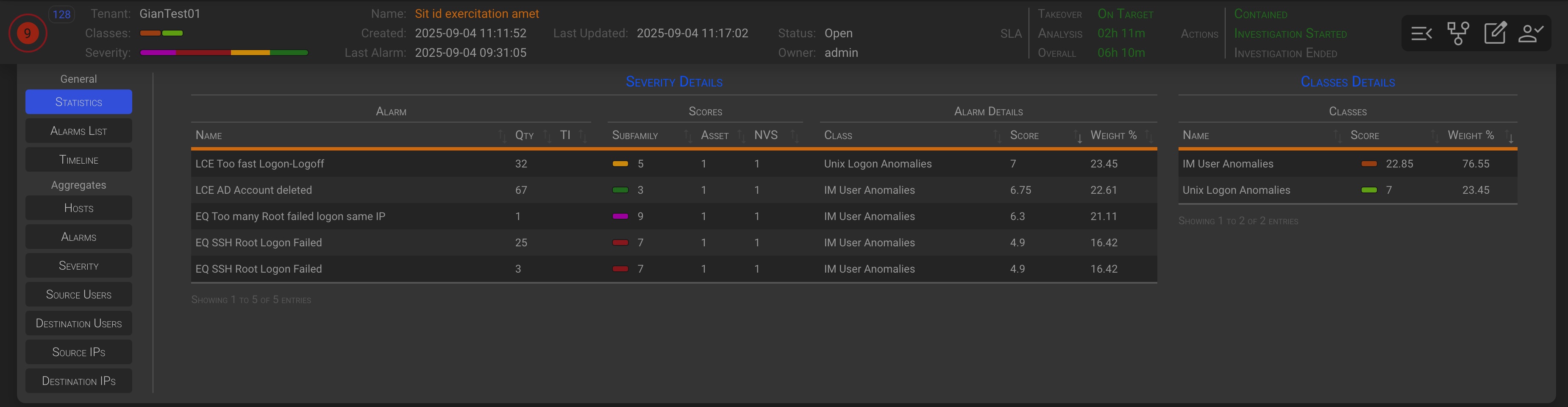Sort alarms by Qty column
The image size is (1568, 407).
524,135
